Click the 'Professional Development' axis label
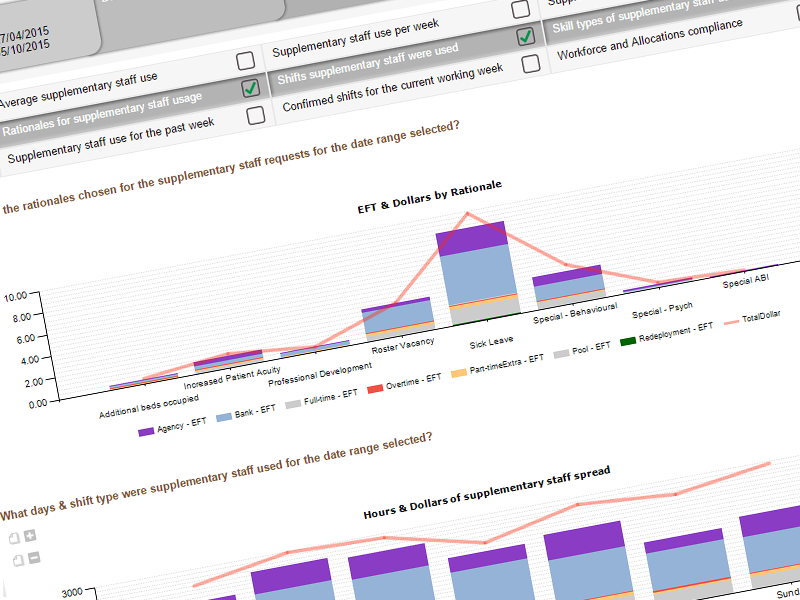 [320, 374]
